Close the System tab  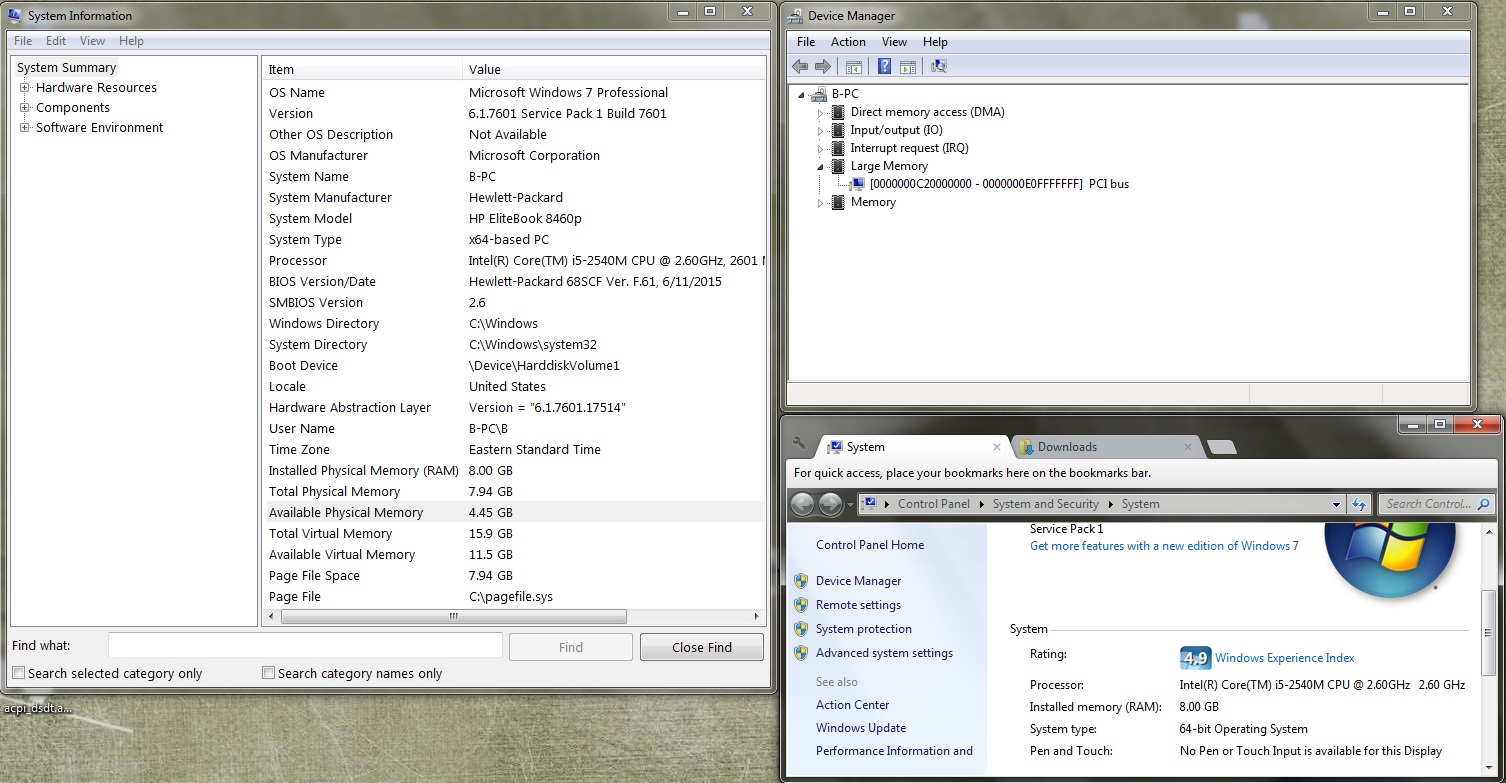(997, 447)
